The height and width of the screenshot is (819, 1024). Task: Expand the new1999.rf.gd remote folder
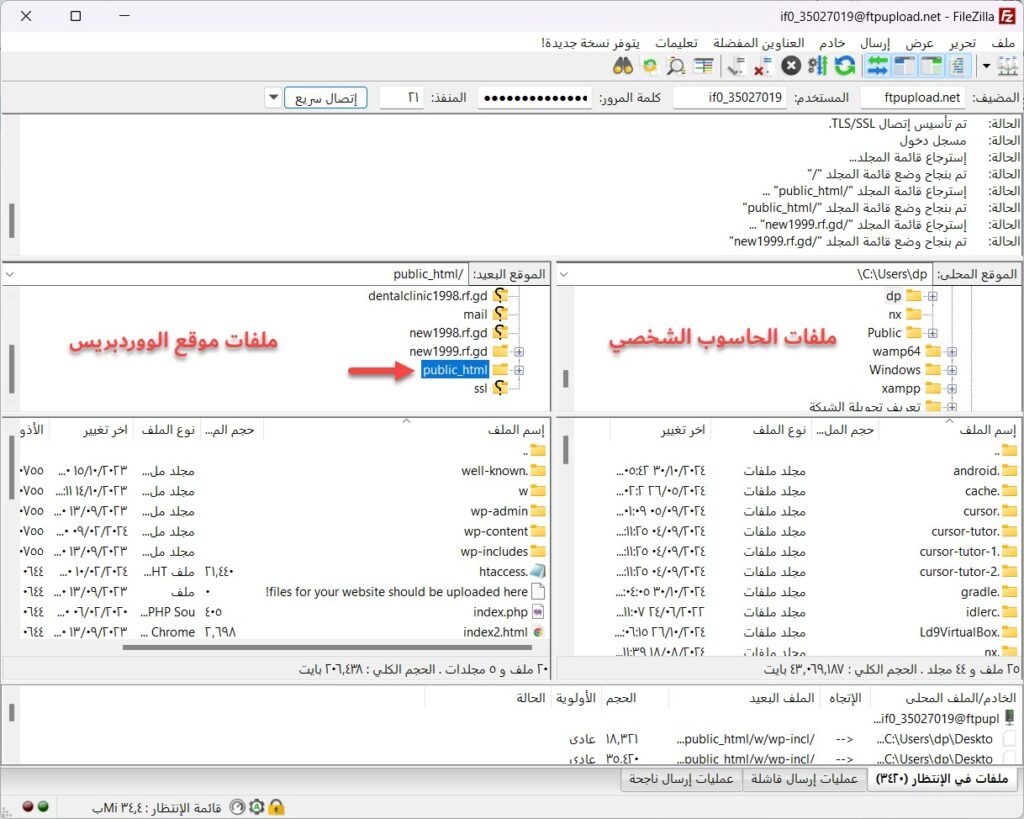click(x=519, y=351)
